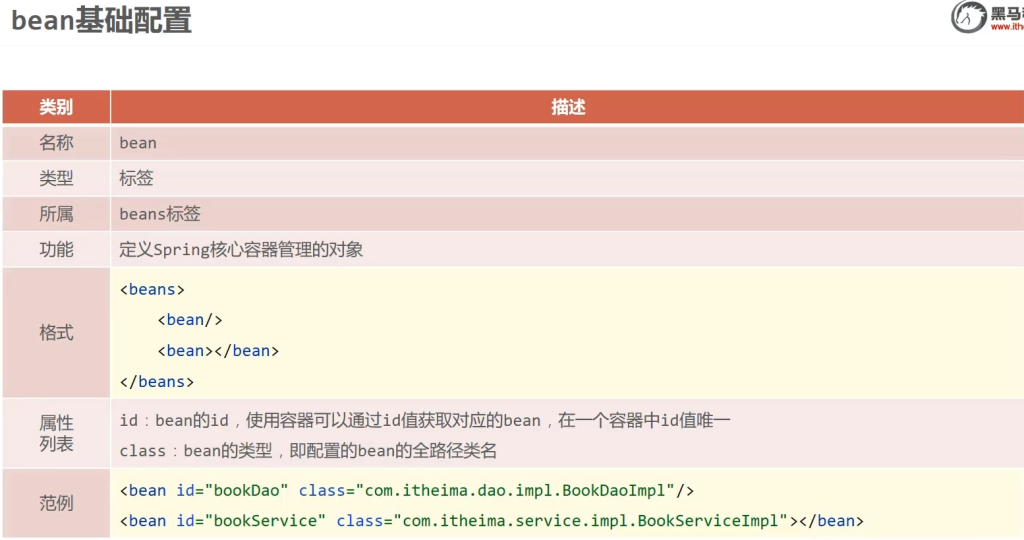Click the "定义Spring核心容器管理的对象" text
Viewport: 1024px width, 540px height.
coord(241,250)
